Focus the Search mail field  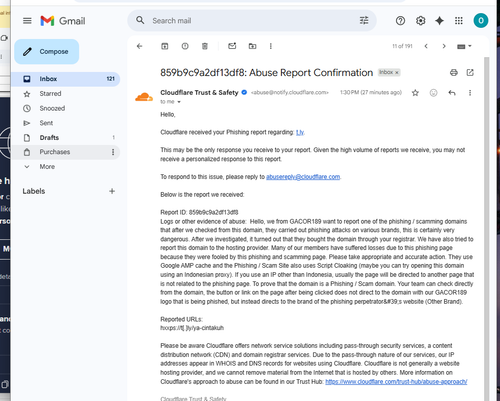[252, 21]
